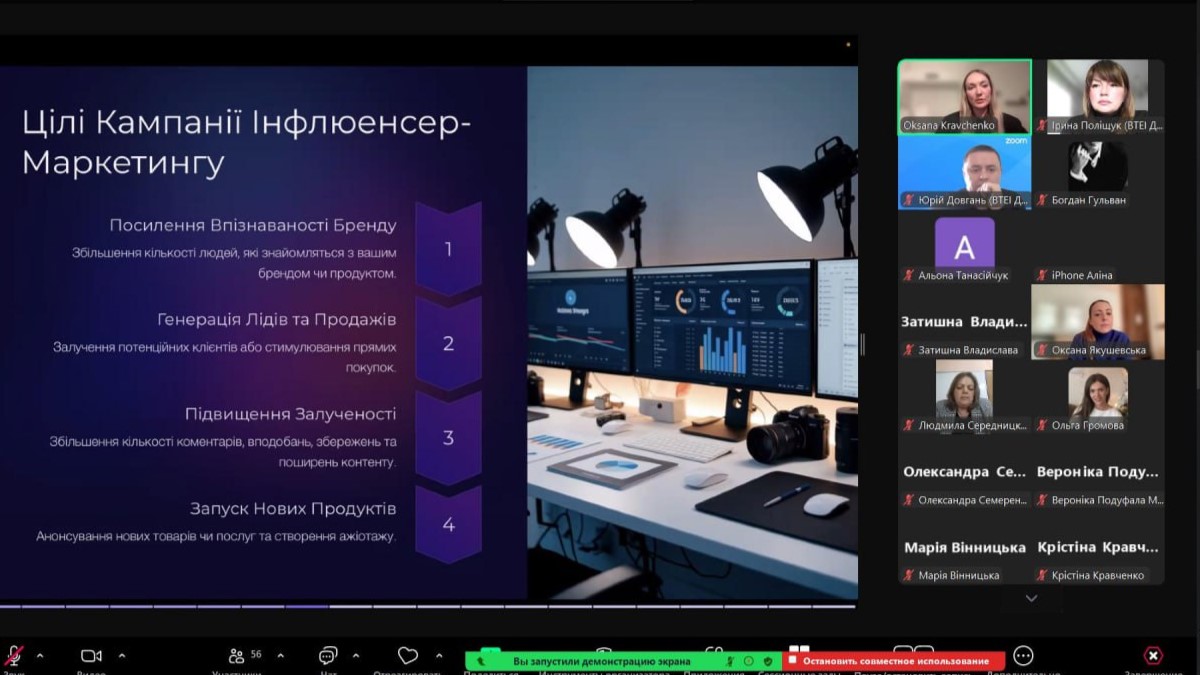Expand video options arrow next to camera
This screenshot has width=1200, height=675.
(x=122, y=656)
